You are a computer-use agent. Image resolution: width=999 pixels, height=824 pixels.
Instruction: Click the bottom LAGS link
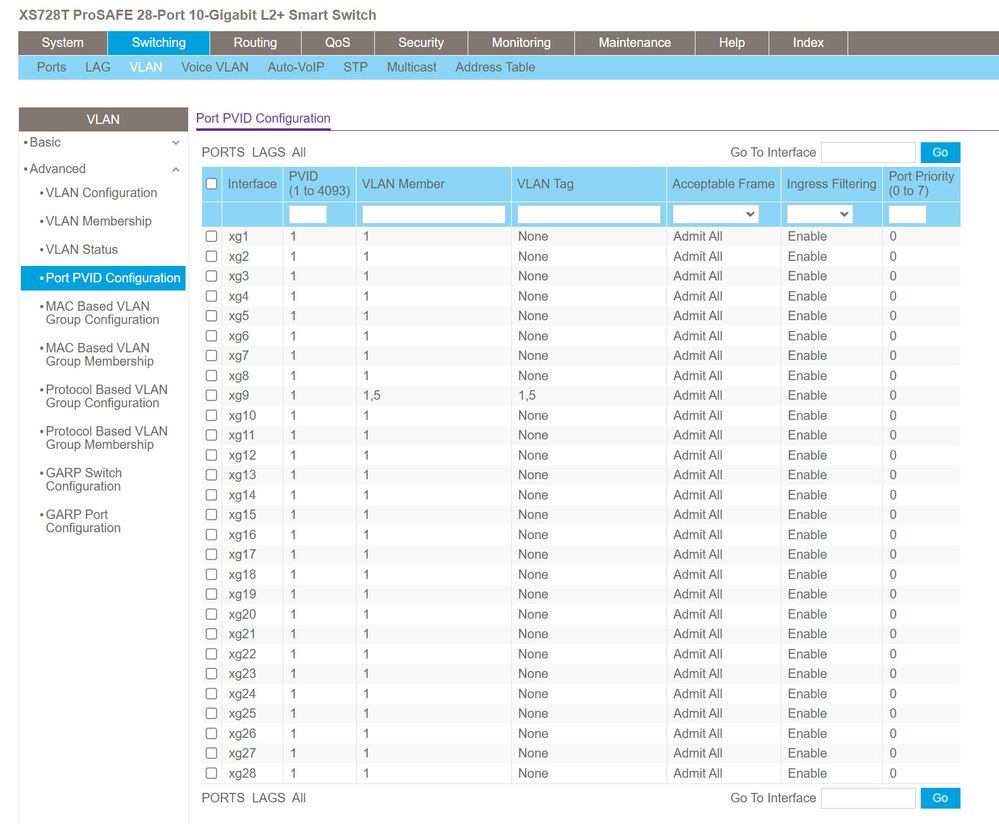click(268, 798)
